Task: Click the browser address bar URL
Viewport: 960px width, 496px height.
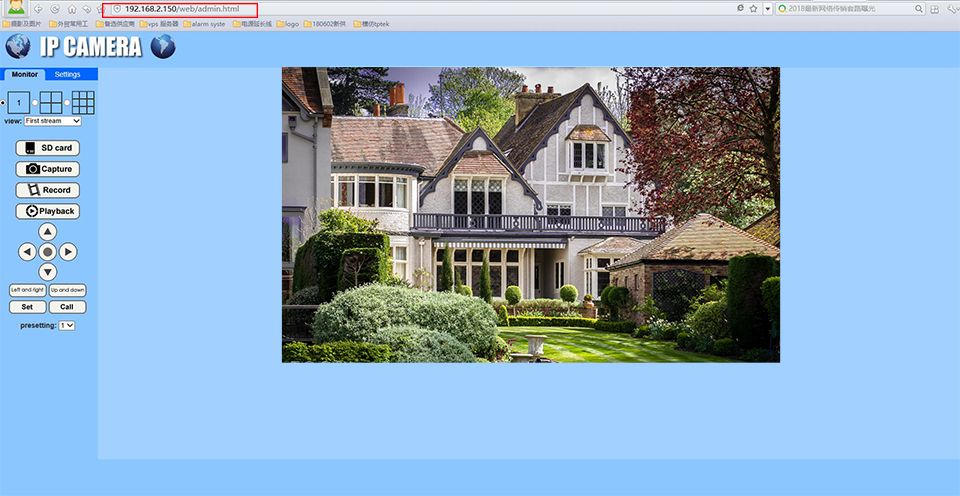Action: [x=182, y=9]
